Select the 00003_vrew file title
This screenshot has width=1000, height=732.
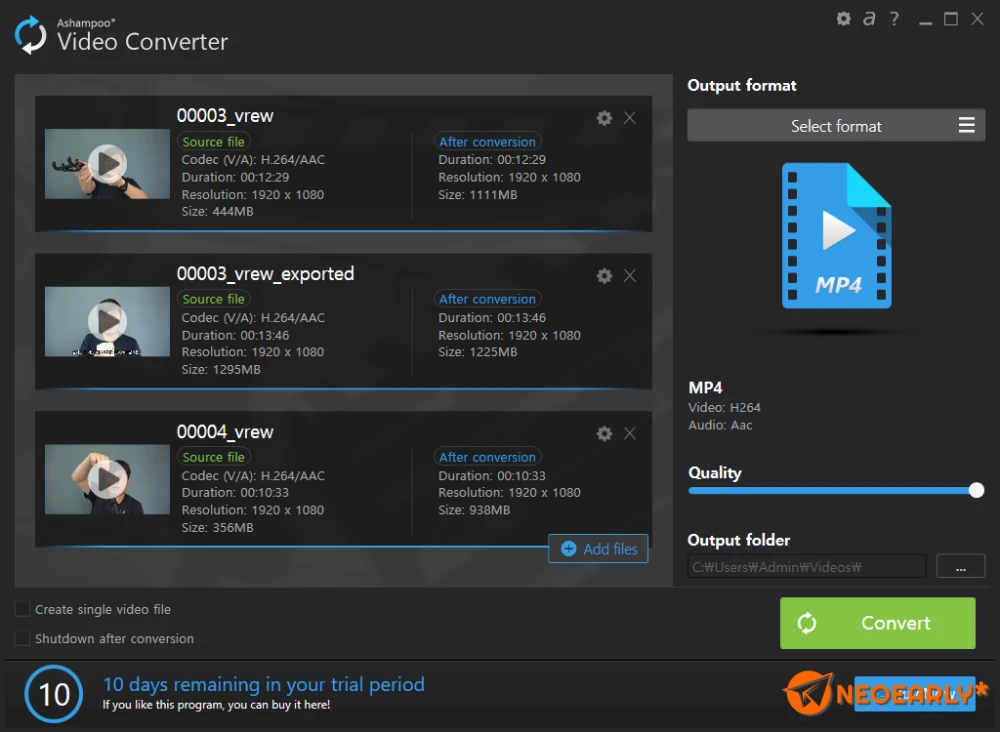[x=224, y=115]
